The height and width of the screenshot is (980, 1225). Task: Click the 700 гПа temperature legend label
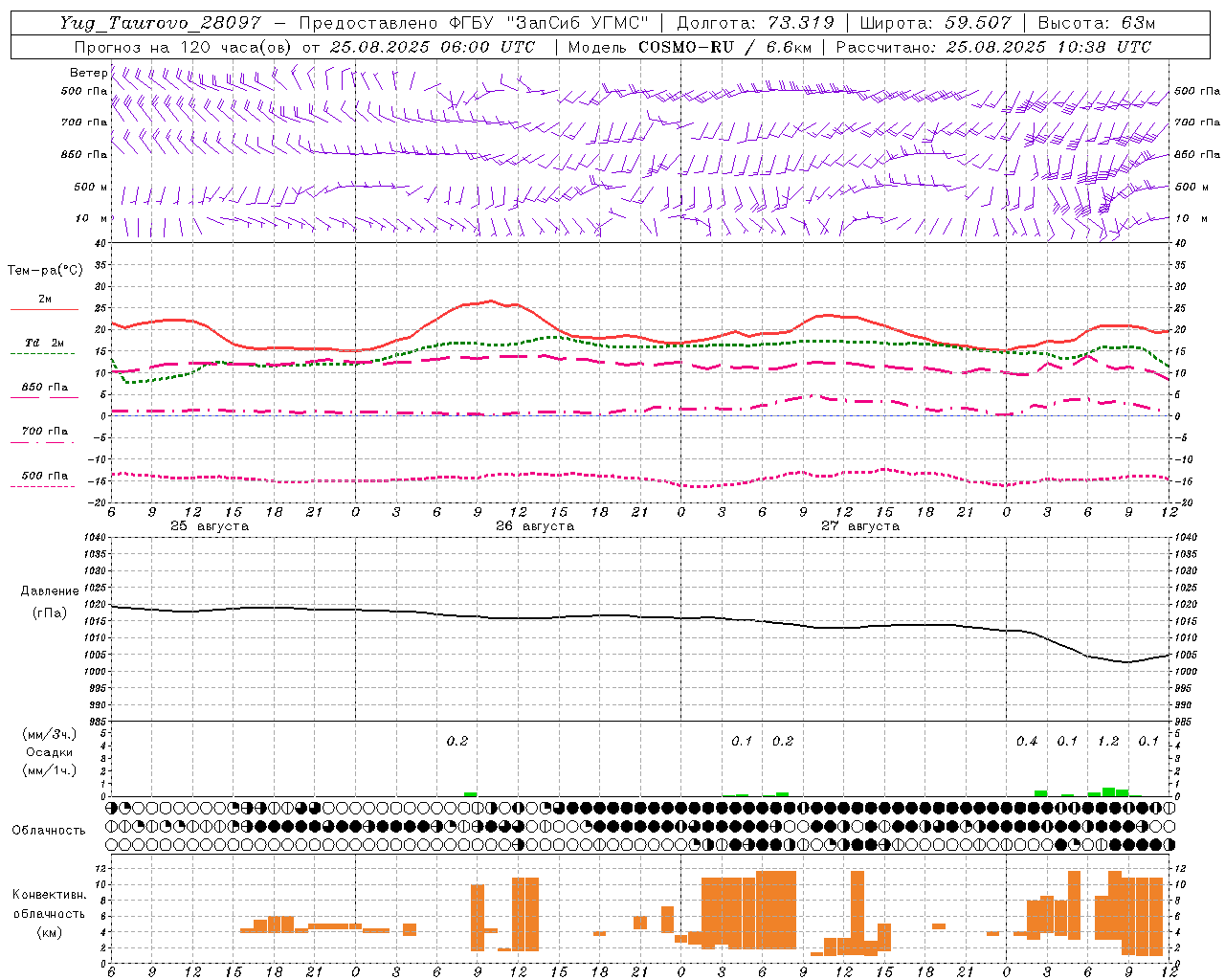(45, 432)
